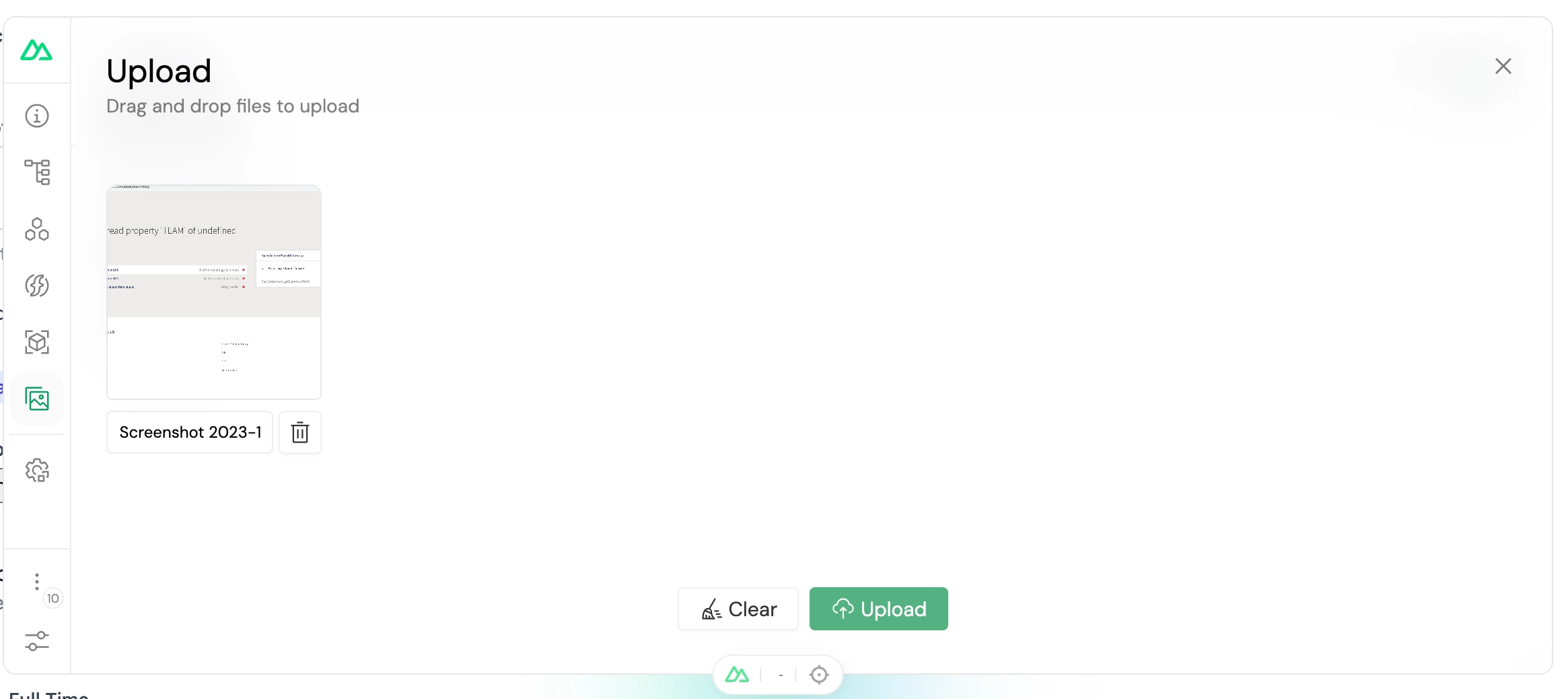Delete the Screenshot file with trash icon
Image resolution: width=1568 pixels, height=699 pixels.
coord(300,432)
